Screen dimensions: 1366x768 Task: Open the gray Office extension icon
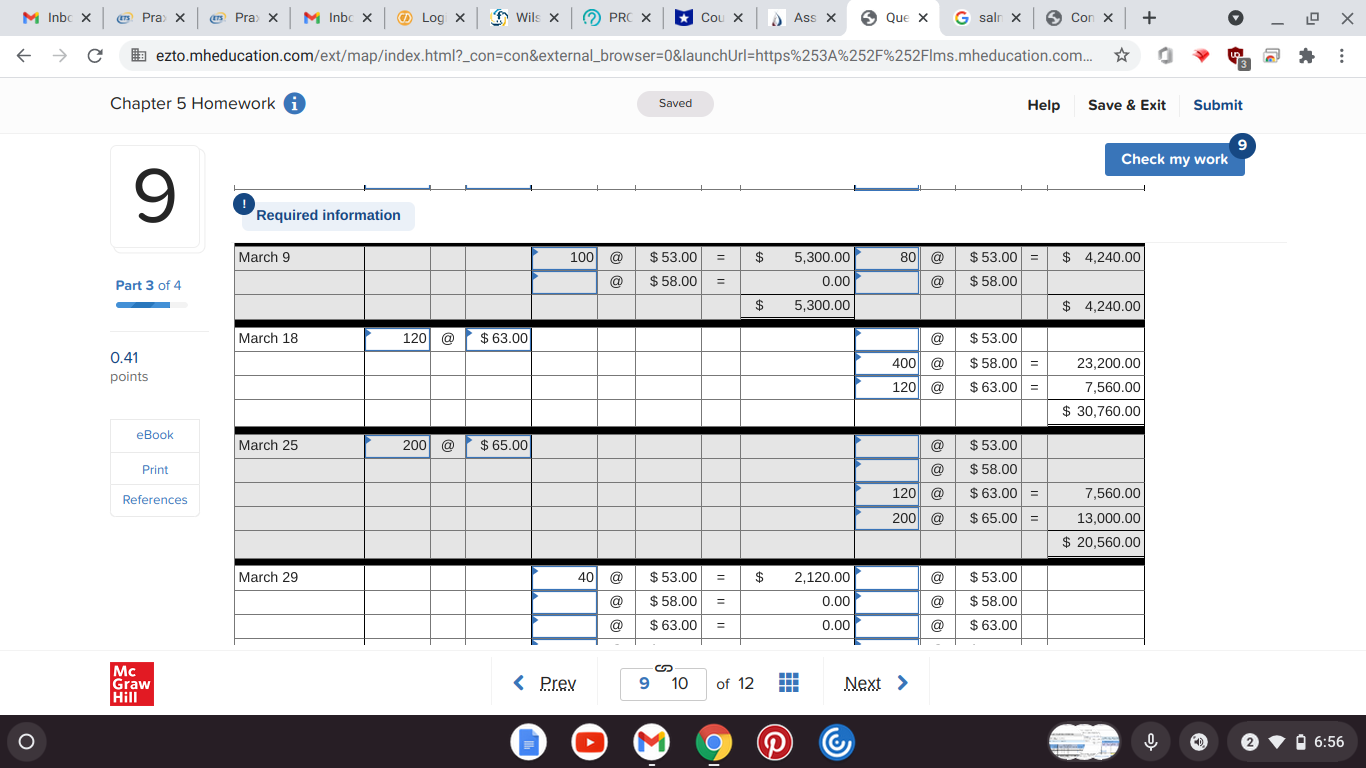[x=1165, y=57]
